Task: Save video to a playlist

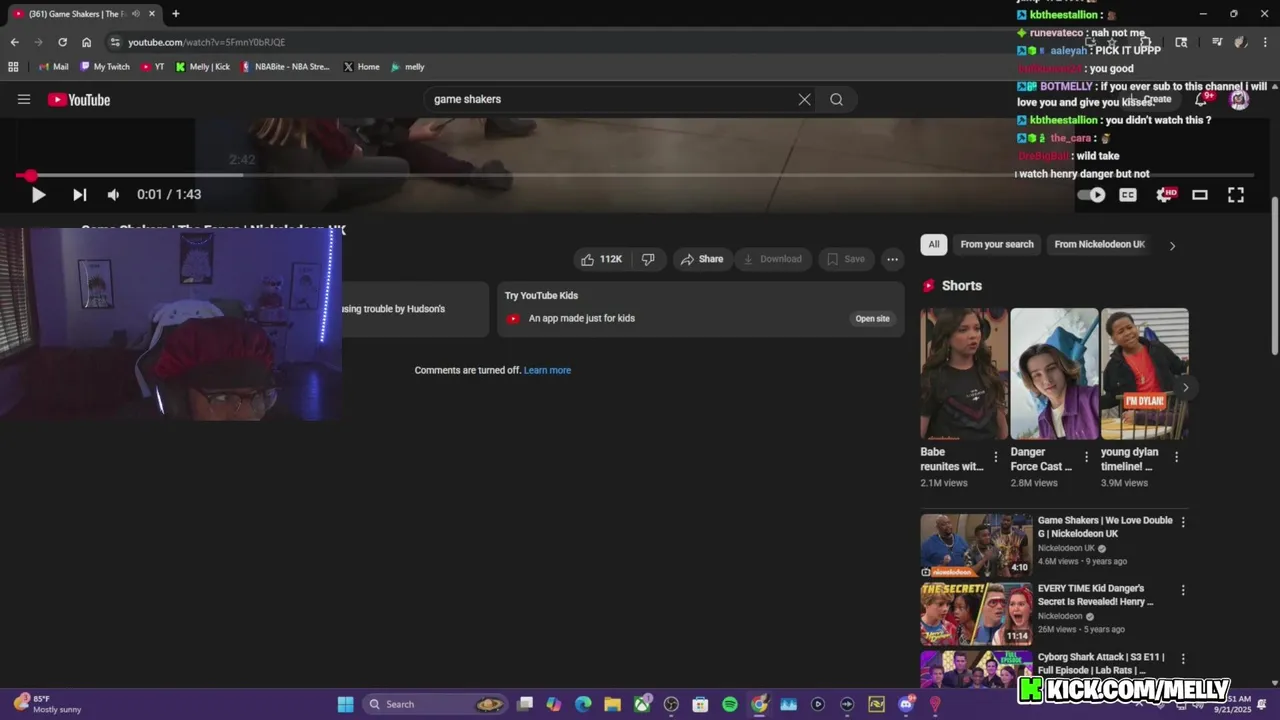Action: [x=846, y=259]
